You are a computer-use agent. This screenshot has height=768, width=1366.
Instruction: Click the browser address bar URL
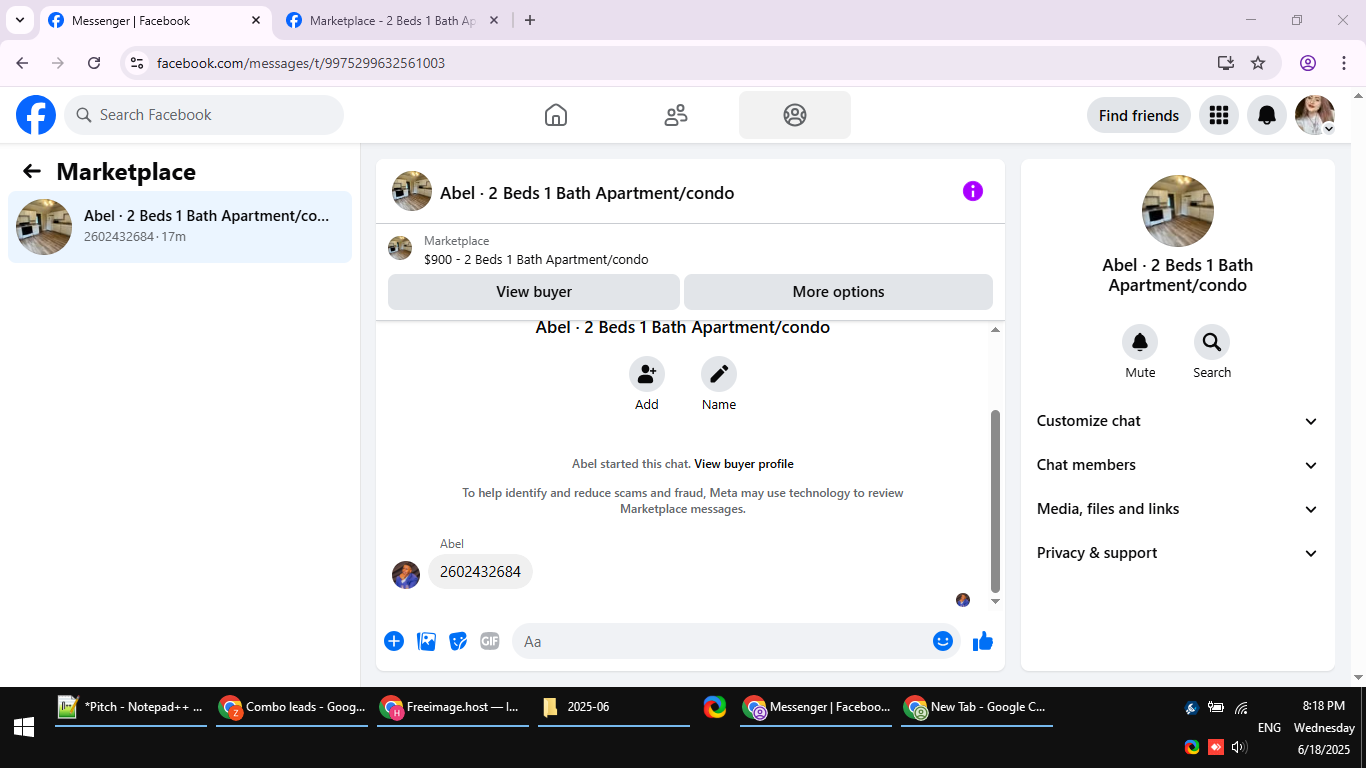(x=301, y=63)
